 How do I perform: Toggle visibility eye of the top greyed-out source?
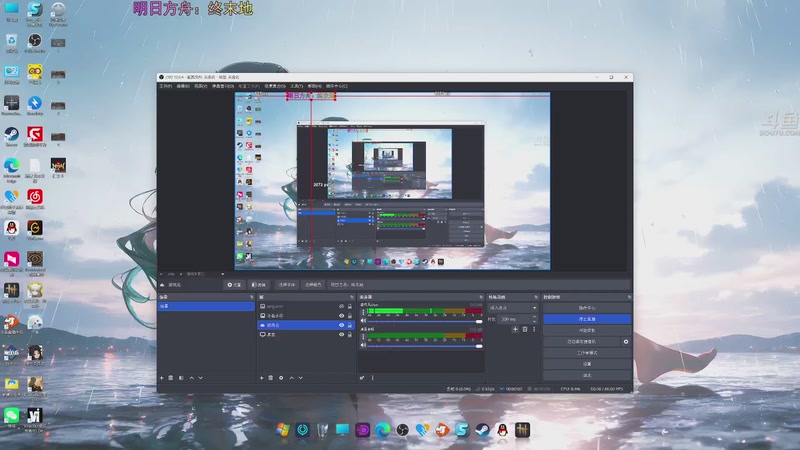[x=341, y=307]
